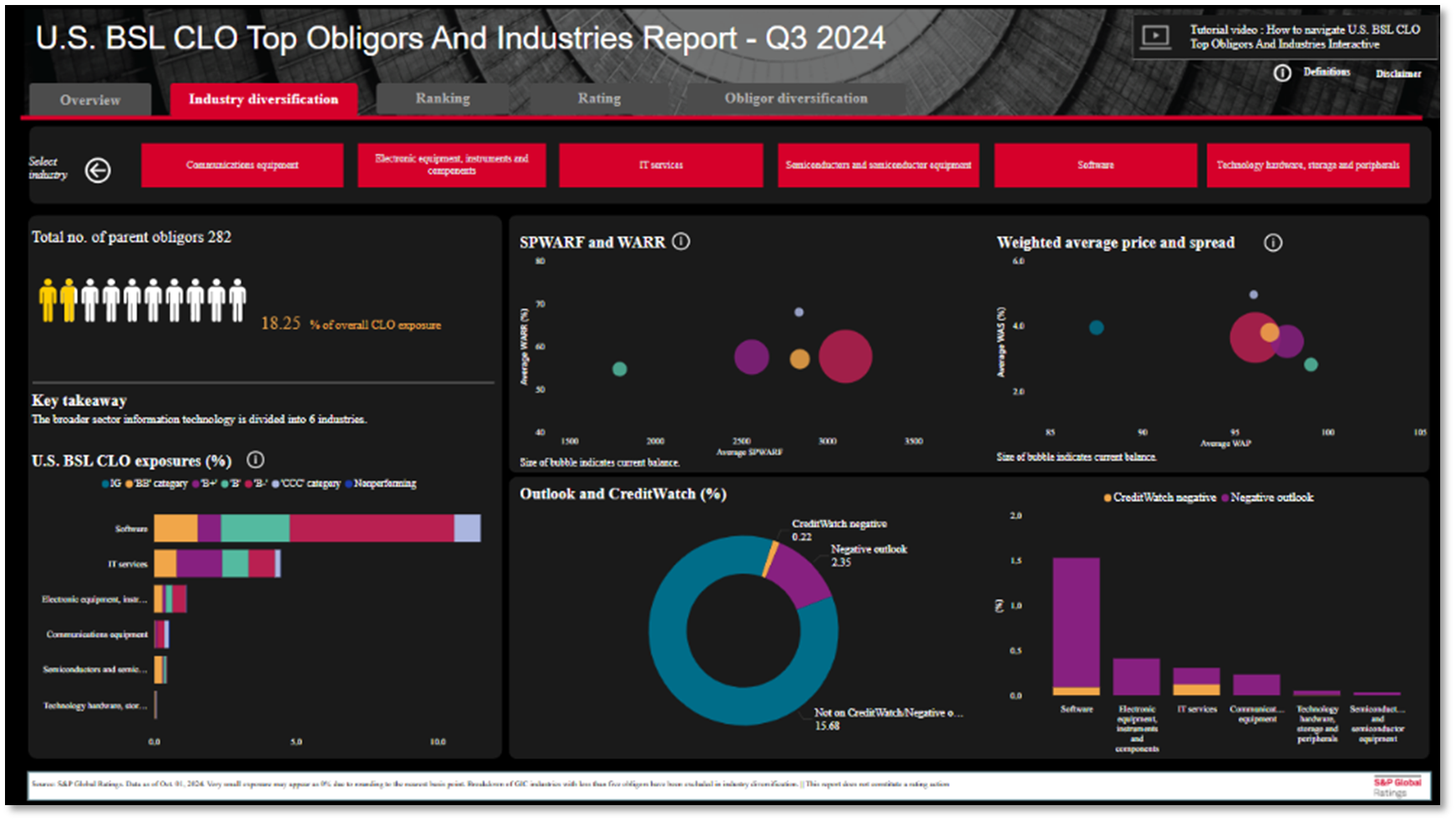Select Technology hardware, storage and peripherals filter

tap(1307, 165)
